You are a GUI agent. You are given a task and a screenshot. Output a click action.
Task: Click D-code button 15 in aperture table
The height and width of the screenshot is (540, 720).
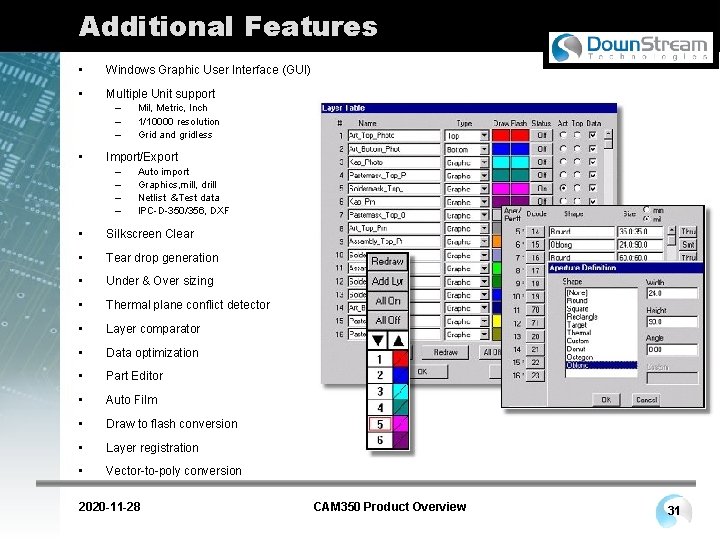(x=535, y=244)
